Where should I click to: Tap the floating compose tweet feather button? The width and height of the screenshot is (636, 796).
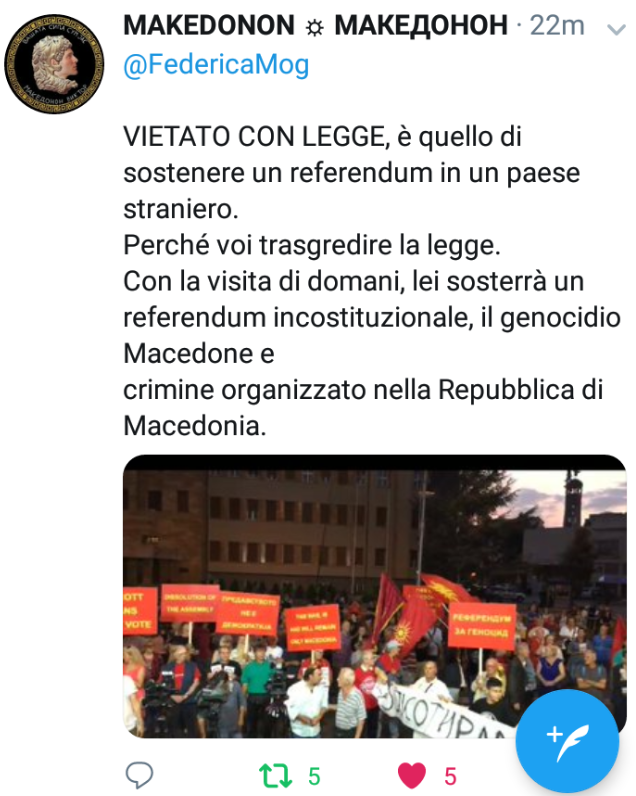[567, 742]
